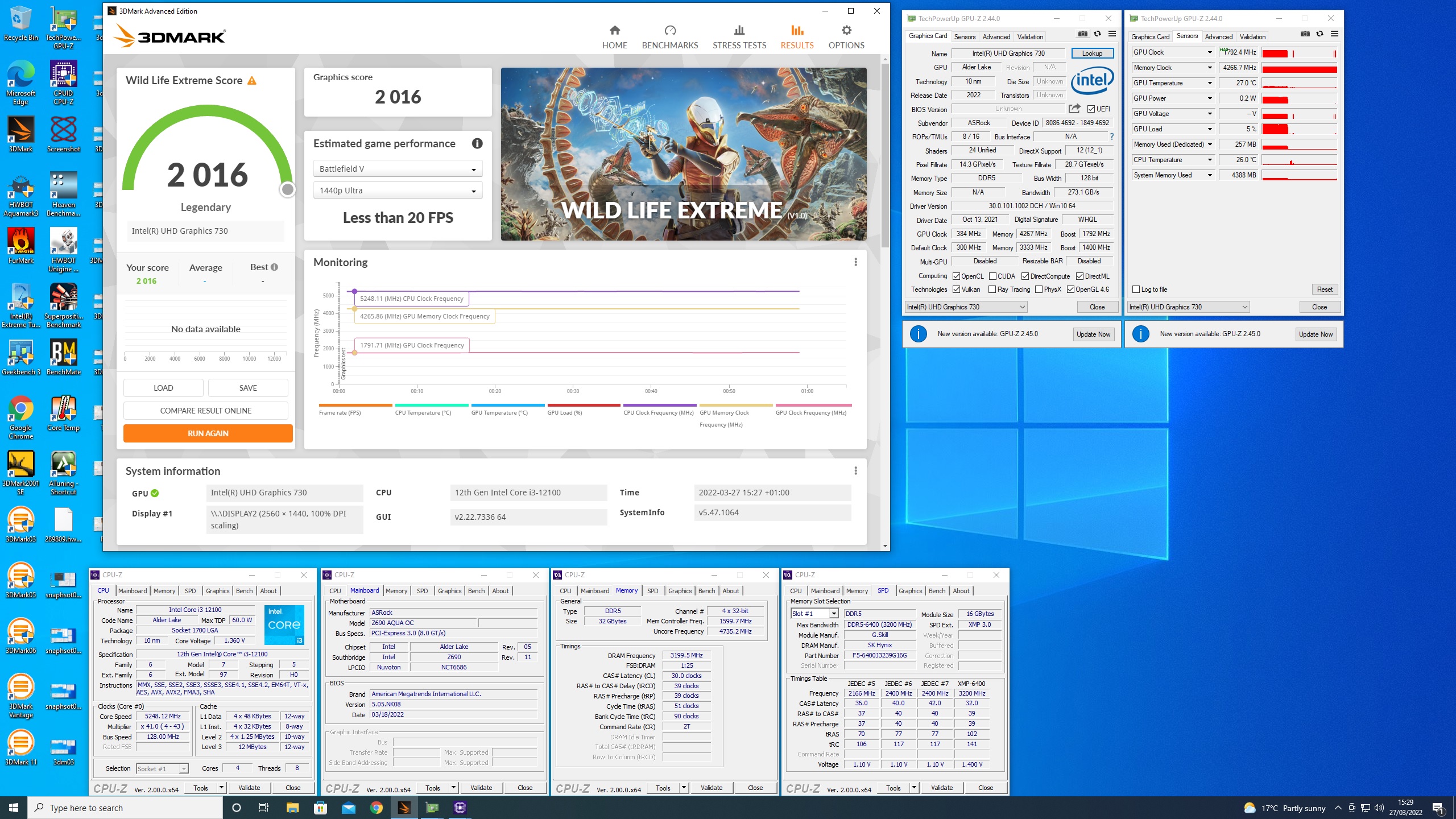Click SAVE result button
Viewport: 1456px width, 819px height.
click(248, 388)
